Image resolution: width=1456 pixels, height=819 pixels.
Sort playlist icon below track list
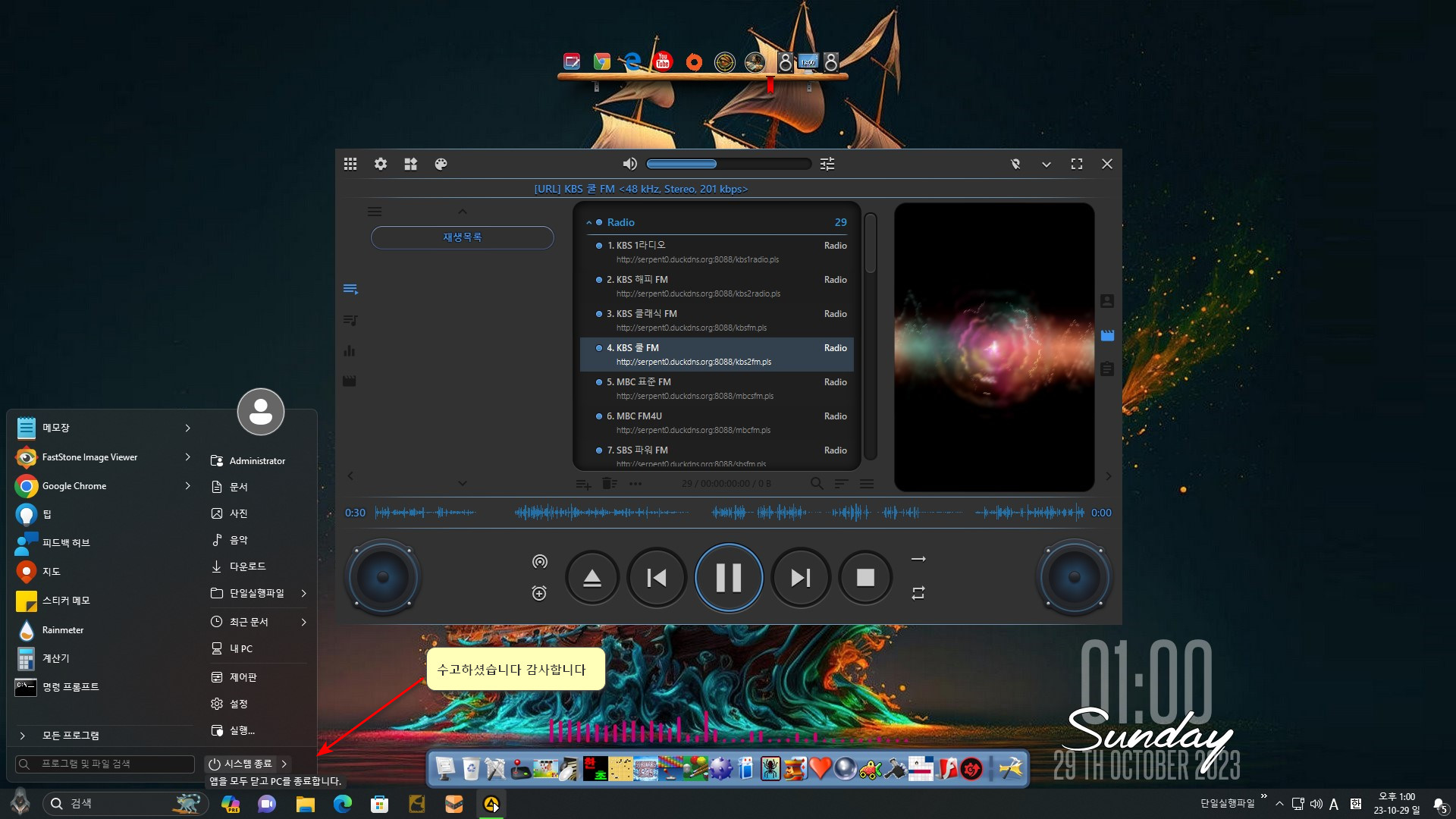(841, 483)
